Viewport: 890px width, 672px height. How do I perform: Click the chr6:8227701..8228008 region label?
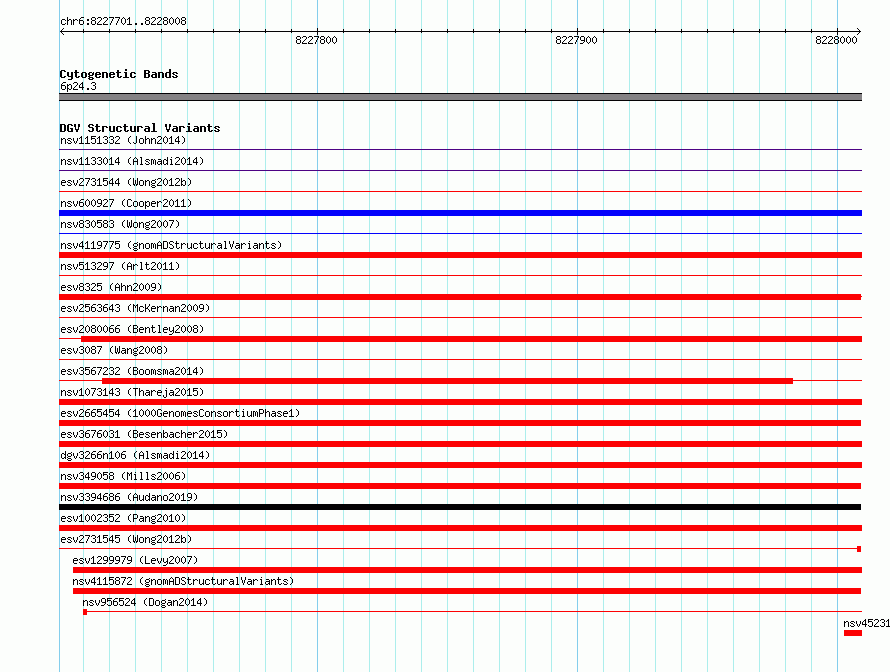pos(123,21)
